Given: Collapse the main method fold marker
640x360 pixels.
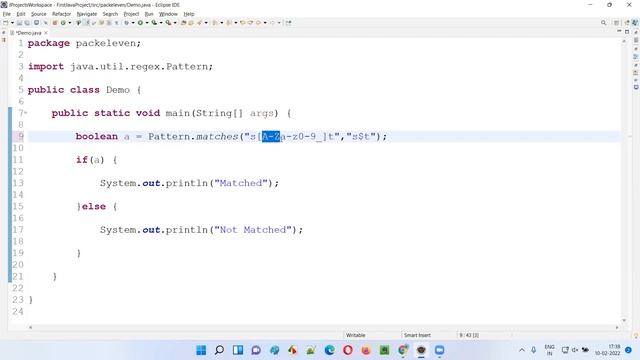Looking at the screenshot, I should (x=26, y=113).
